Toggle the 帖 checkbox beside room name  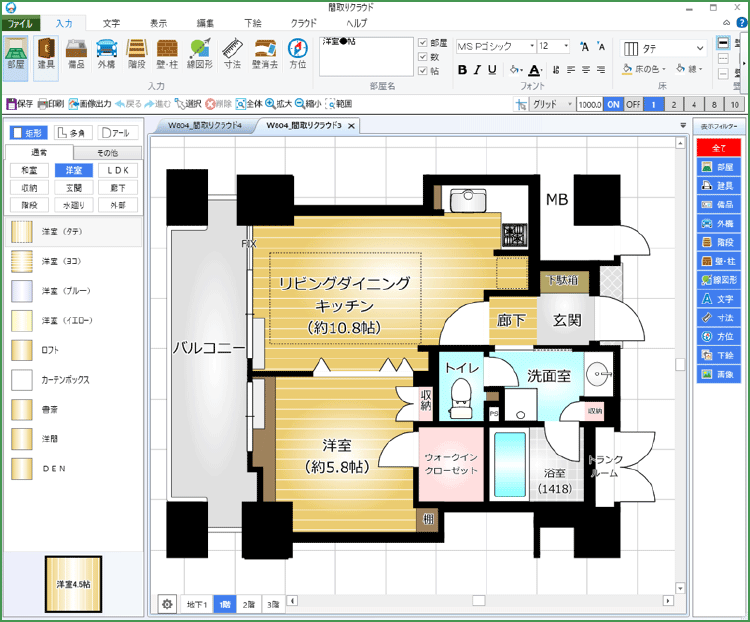(422, 71)
